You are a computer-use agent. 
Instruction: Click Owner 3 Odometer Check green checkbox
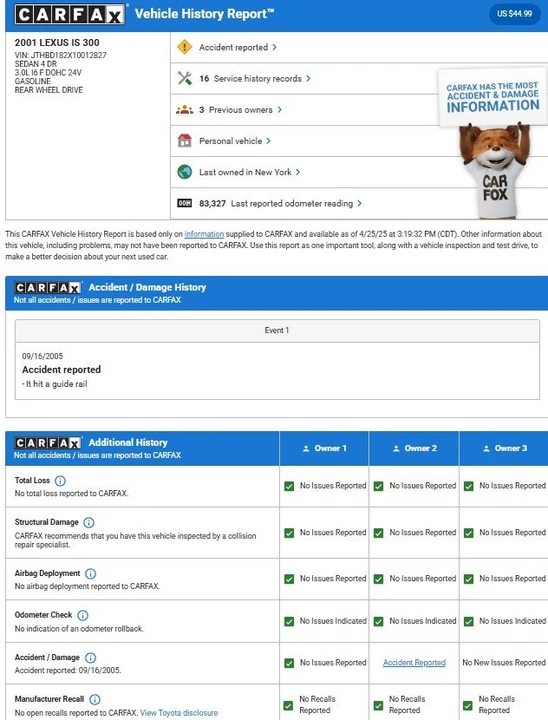pos(469,621)
